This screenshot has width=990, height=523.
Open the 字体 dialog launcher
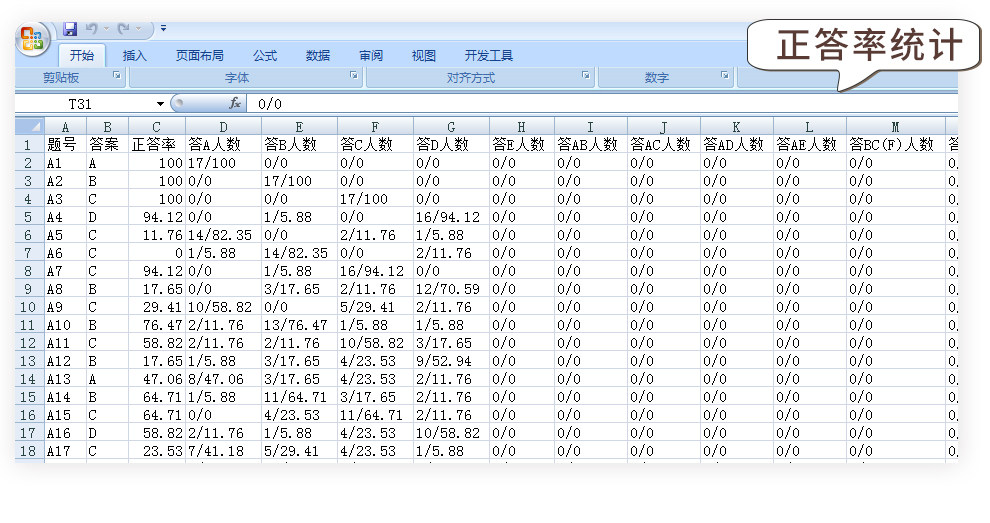click(354, 75)
